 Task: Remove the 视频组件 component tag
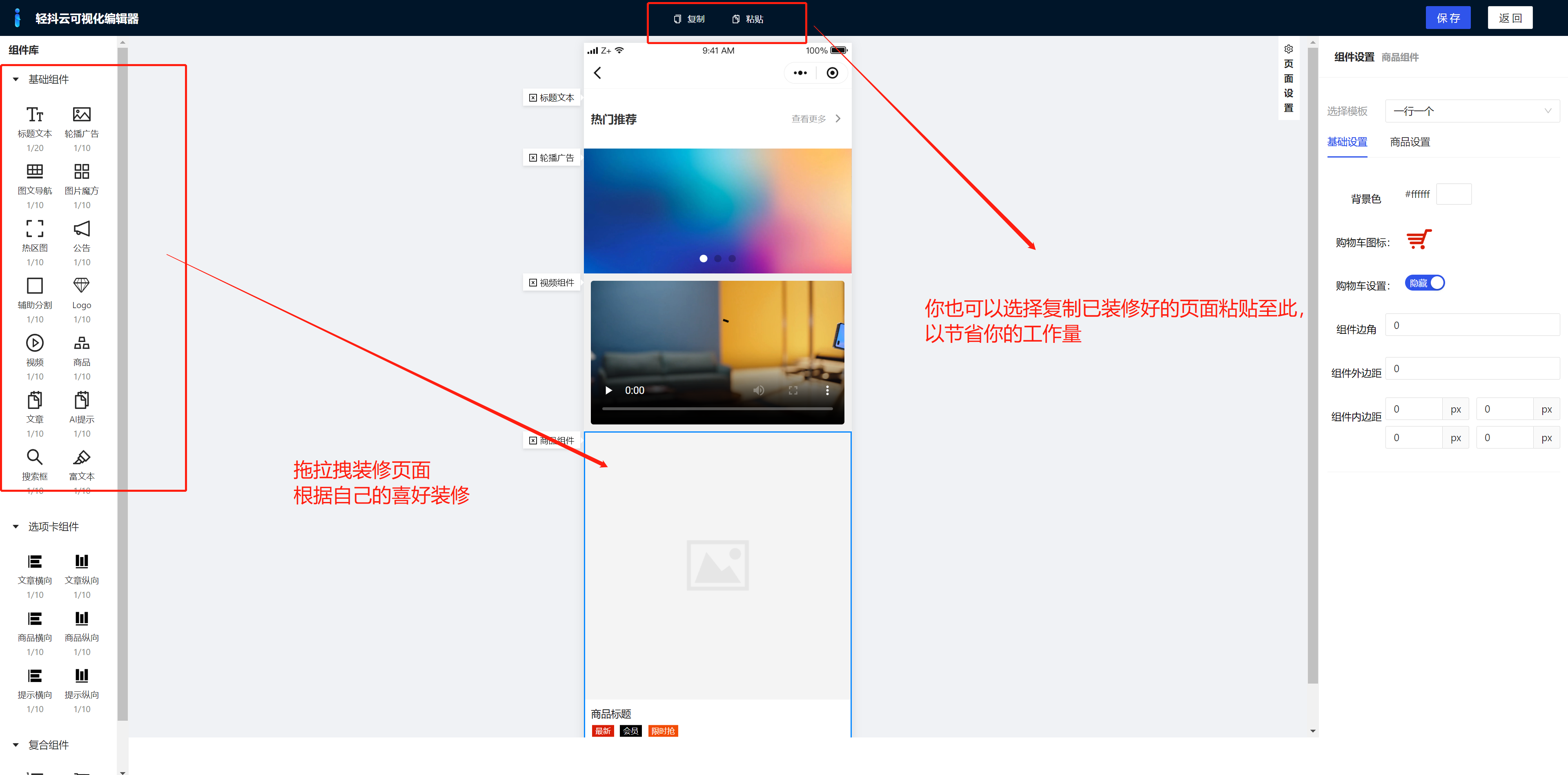coord(532,282)
